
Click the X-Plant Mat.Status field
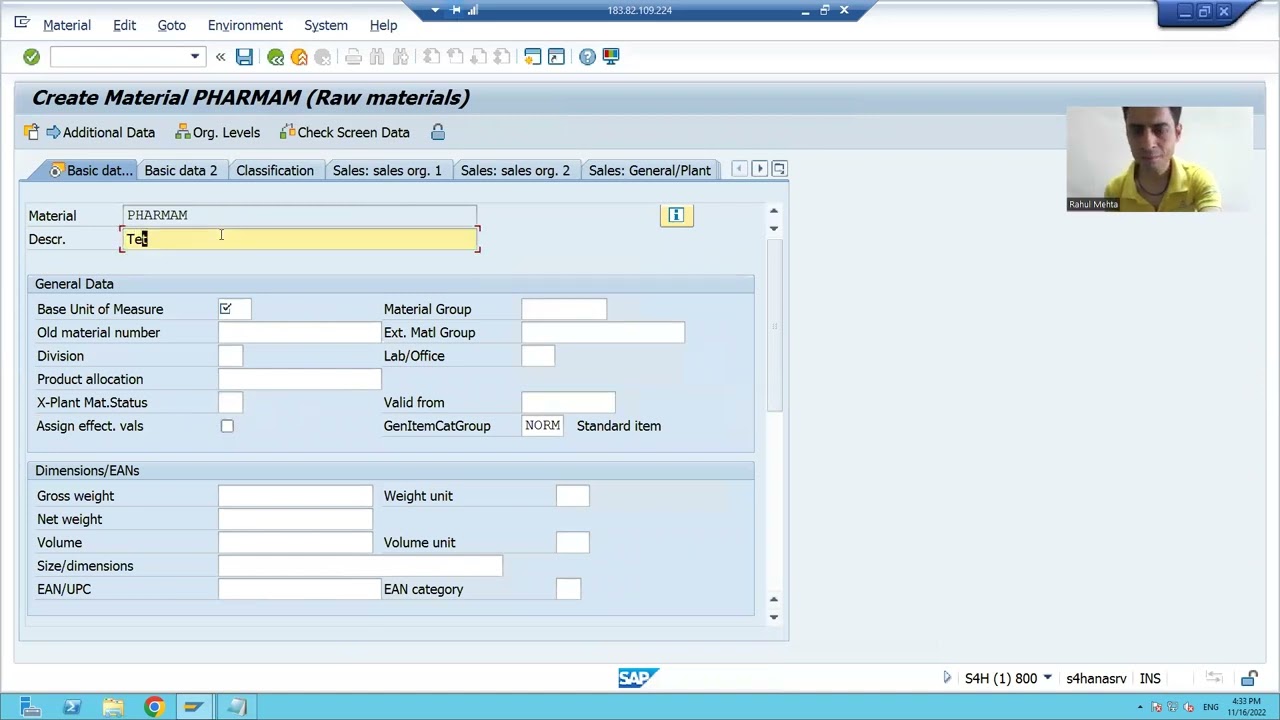click(x=230, y=402)
